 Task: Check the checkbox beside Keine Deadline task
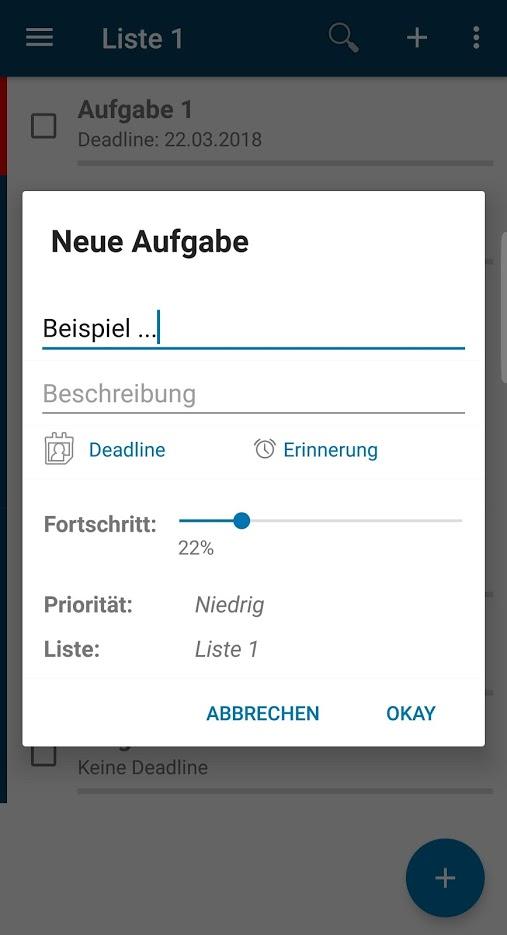pos(44,755)
